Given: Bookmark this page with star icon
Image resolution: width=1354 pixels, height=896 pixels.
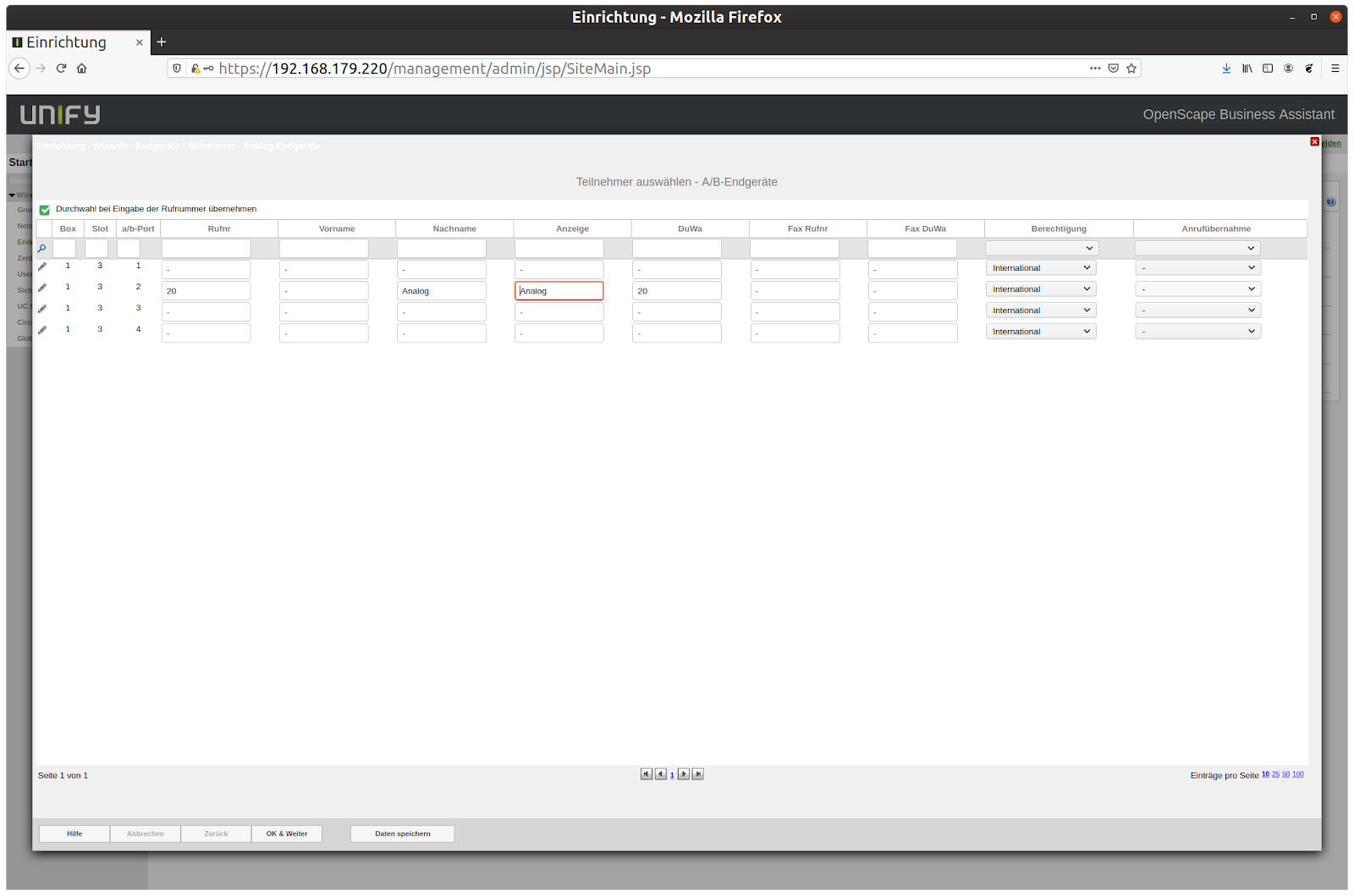Looking at the screenshot, I should [1131, 69].
